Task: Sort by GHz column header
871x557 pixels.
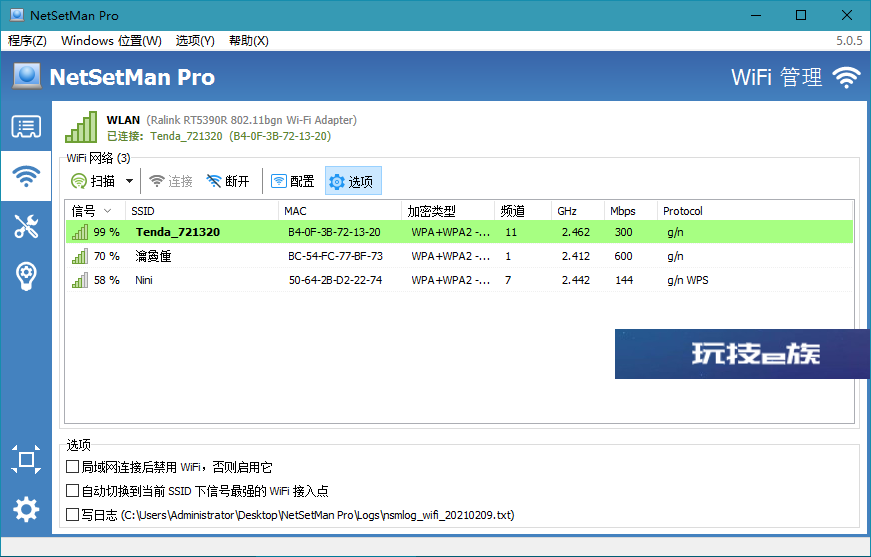Action: [578, 211]
